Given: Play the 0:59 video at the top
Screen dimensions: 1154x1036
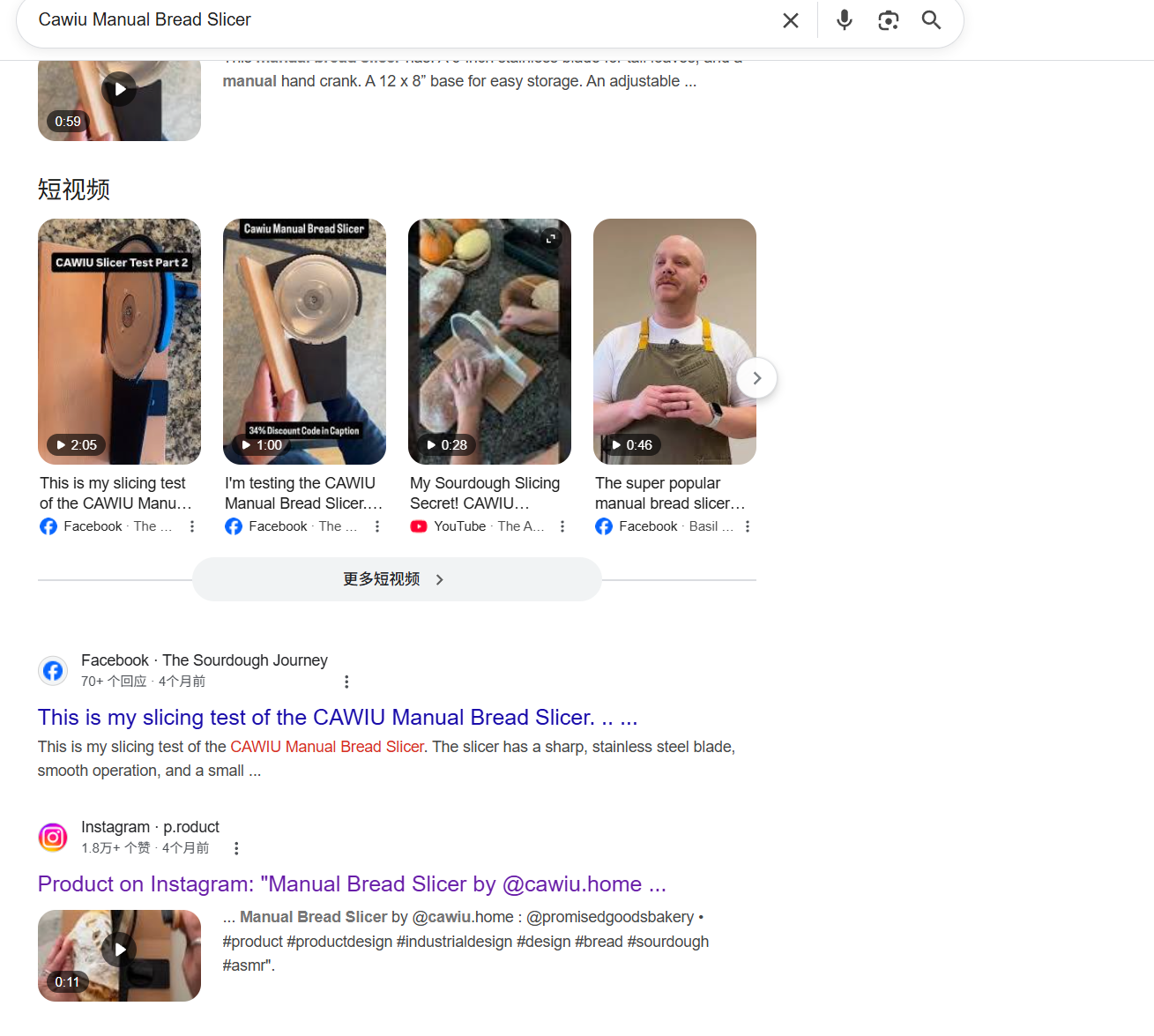Looking at the screenshot, I should tap(119, 99).
